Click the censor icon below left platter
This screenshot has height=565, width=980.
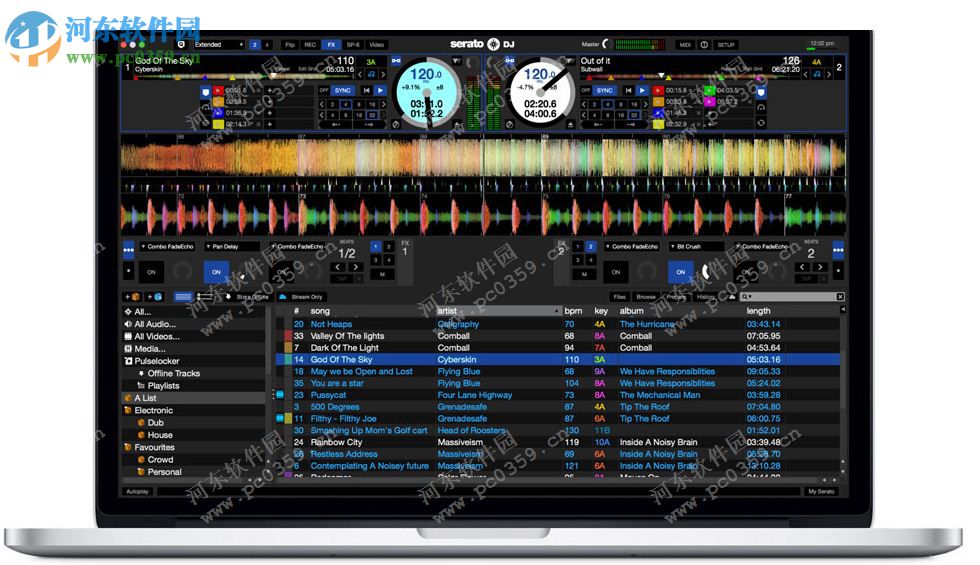[x=396, y=124]
